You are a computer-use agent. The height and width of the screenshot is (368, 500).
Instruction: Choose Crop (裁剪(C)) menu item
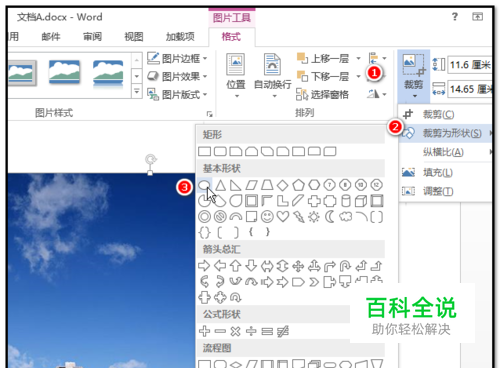(x=446, y=114)
